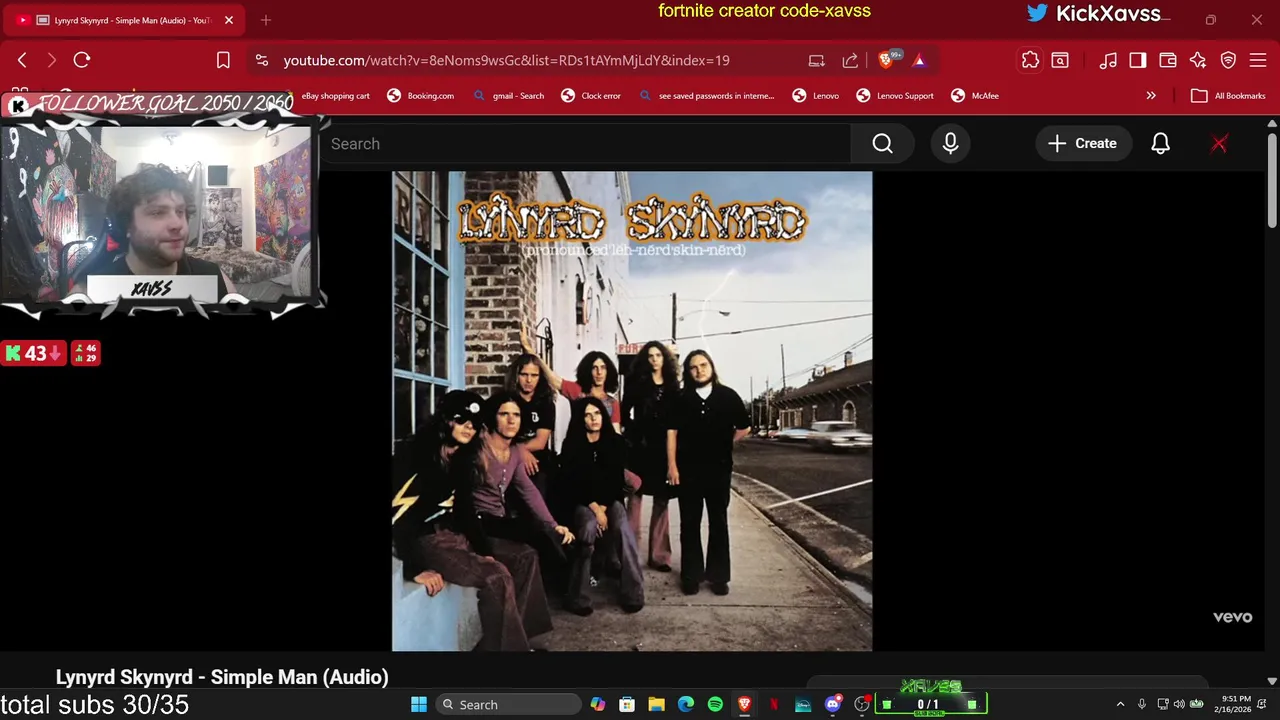Screen dimensions: 1280x720
Task: Open Discord from the taskbar
Action: click(833, 705)
